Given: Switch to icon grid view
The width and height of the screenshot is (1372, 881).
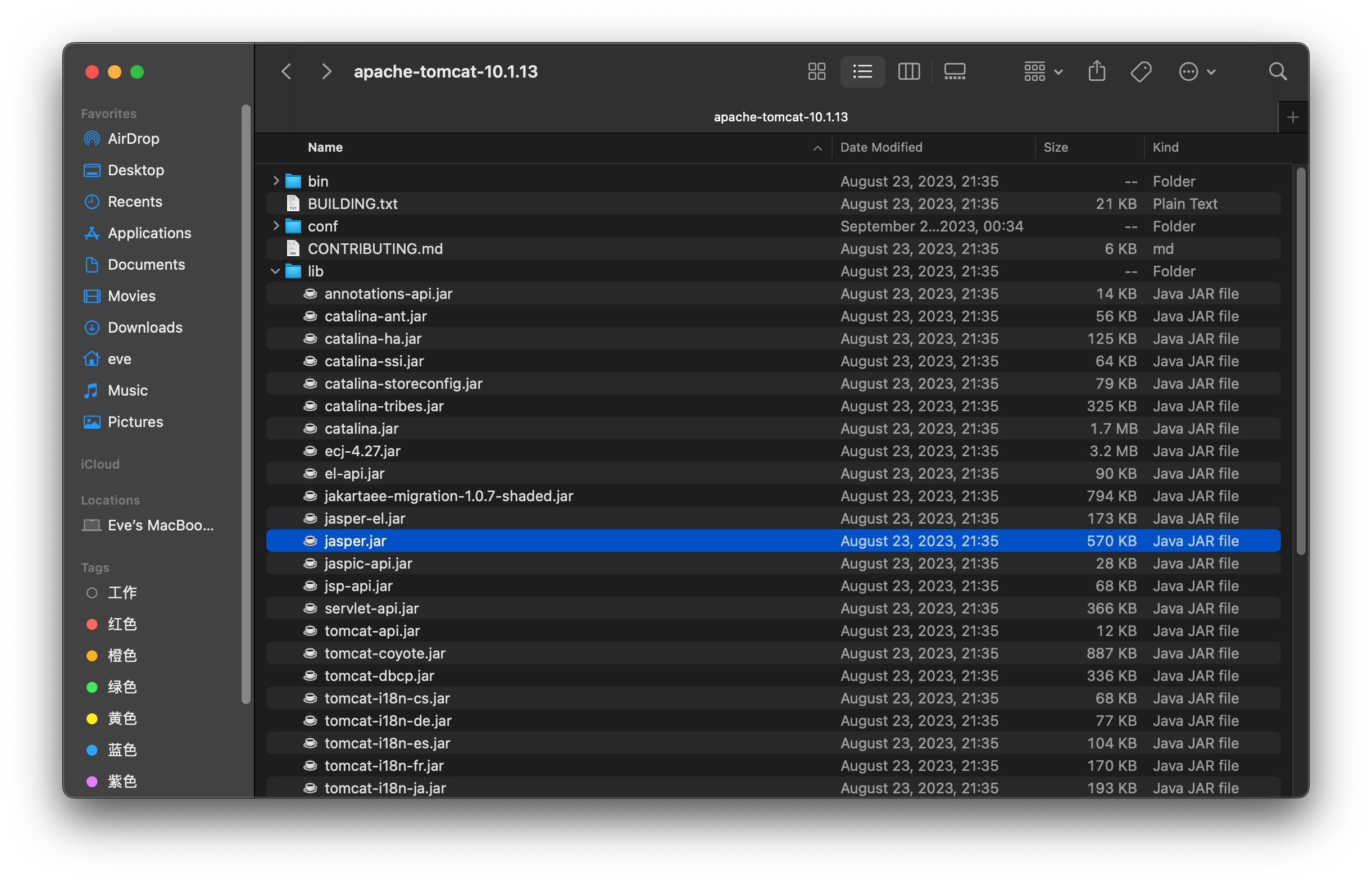Looking at the screenshot, I should [x=816, y=71].
